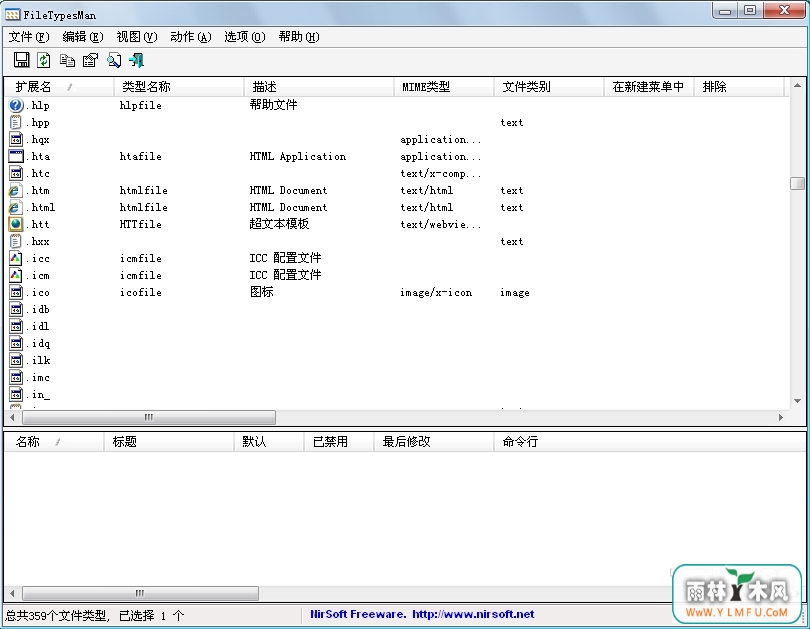Click the upper list scroll-up arrow
Image resolution: width=810 pixels, height=629 pixels.
[797, 85]
